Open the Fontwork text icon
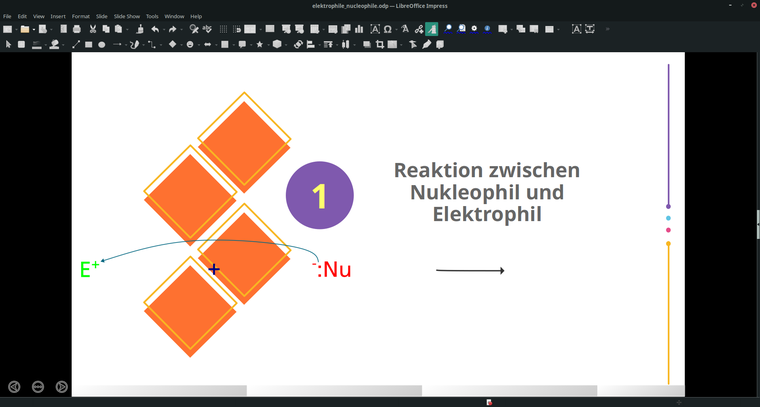The image size is (760, 407). click(405, 29)
